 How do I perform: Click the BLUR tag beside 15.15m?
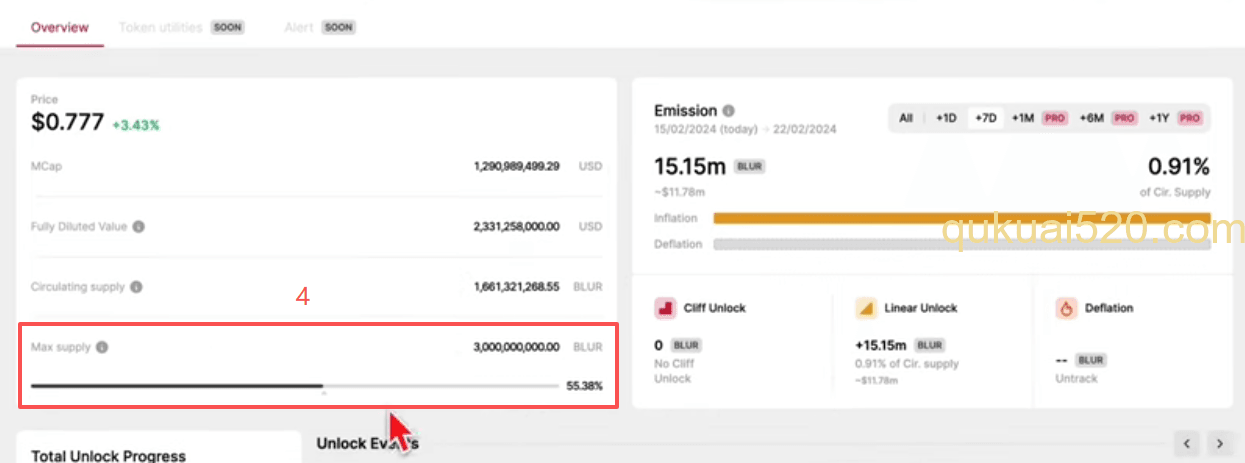pos(750,167)
